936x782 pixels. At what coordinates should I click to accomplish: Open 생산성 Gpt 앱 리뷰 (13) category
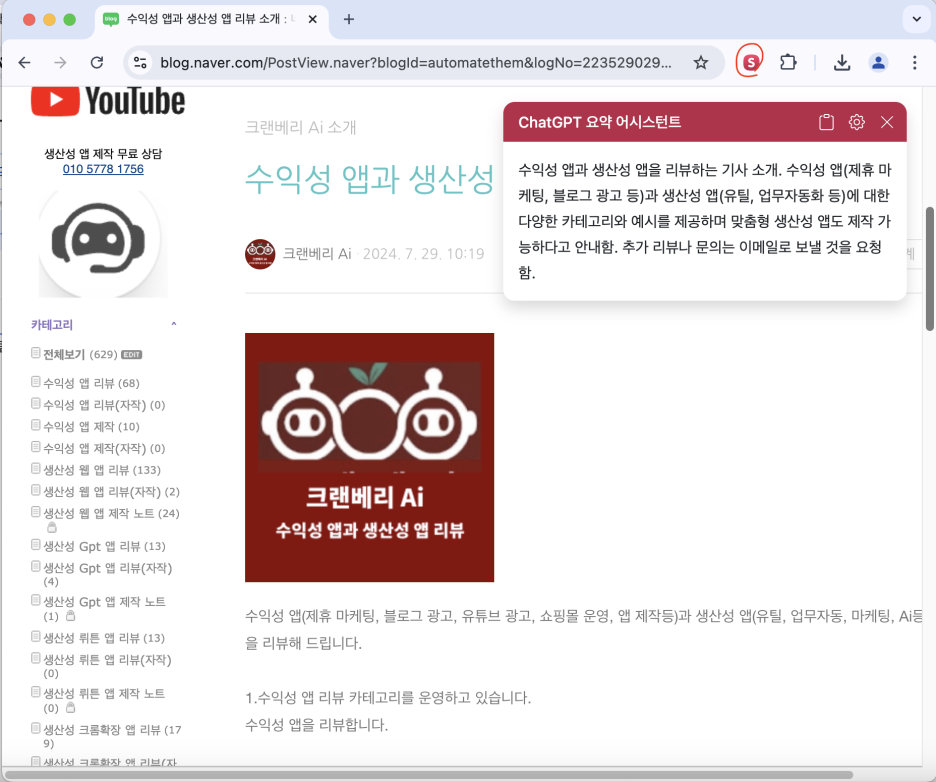coord(104,546)
